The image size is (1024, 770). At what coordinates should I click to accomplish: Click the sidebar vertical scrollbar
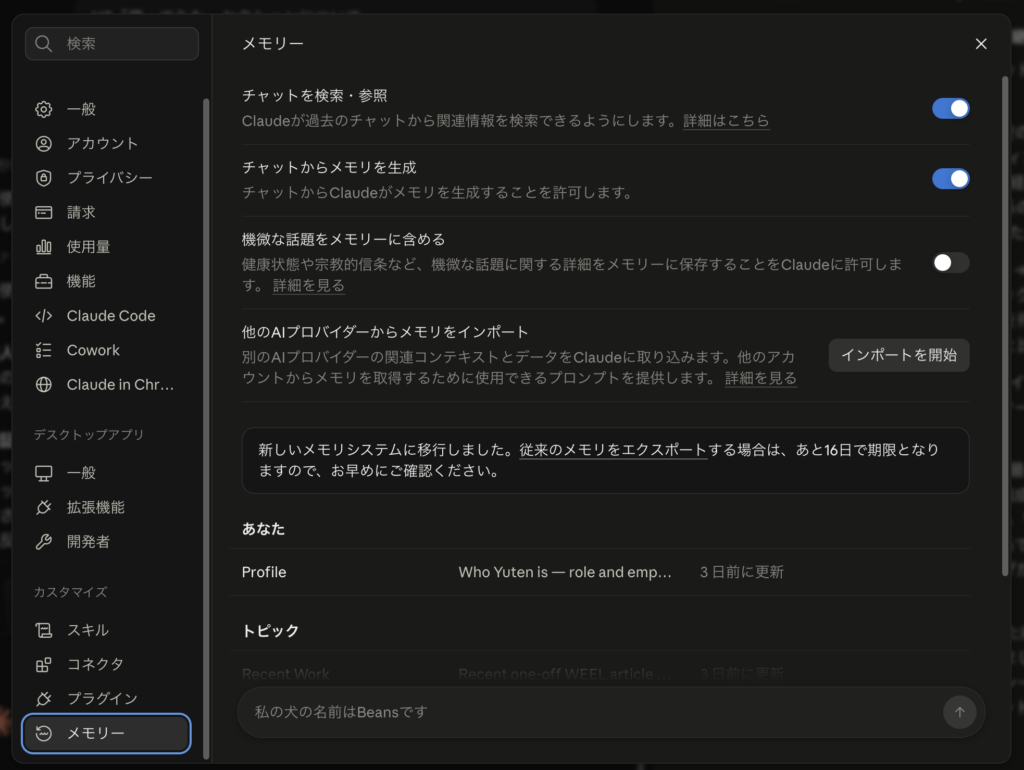(x=206, y=428)
